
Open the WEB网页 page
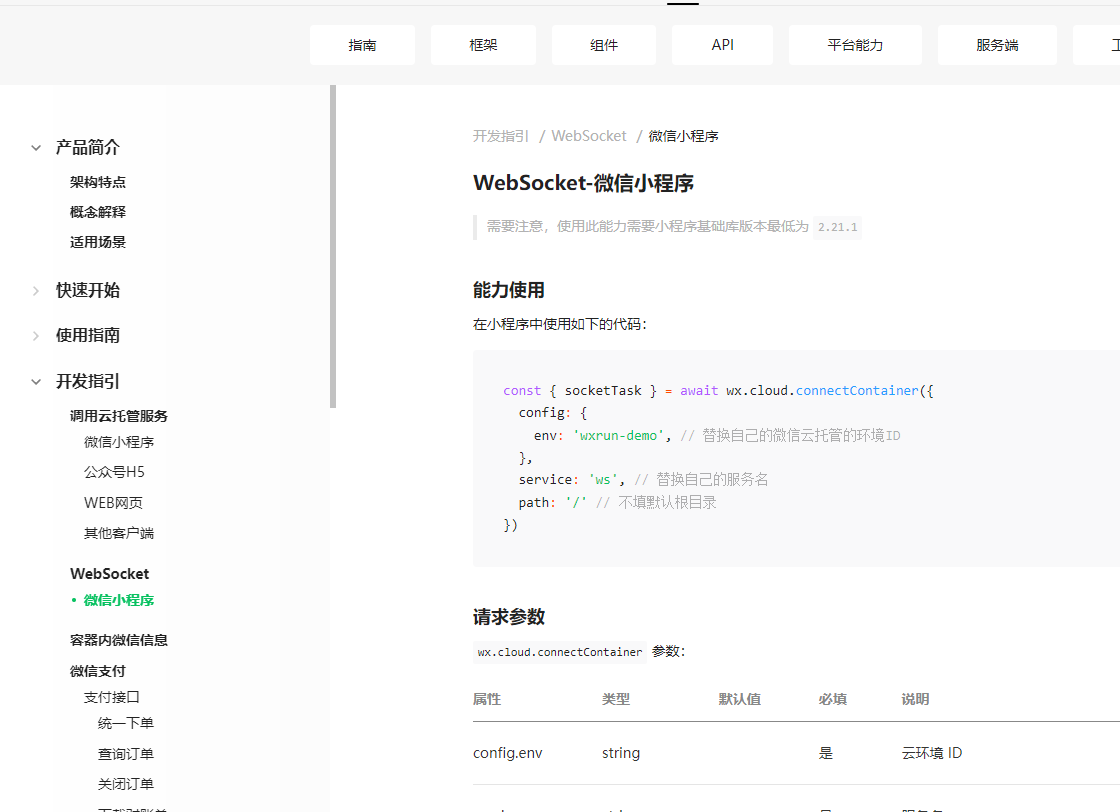point(113,503)
